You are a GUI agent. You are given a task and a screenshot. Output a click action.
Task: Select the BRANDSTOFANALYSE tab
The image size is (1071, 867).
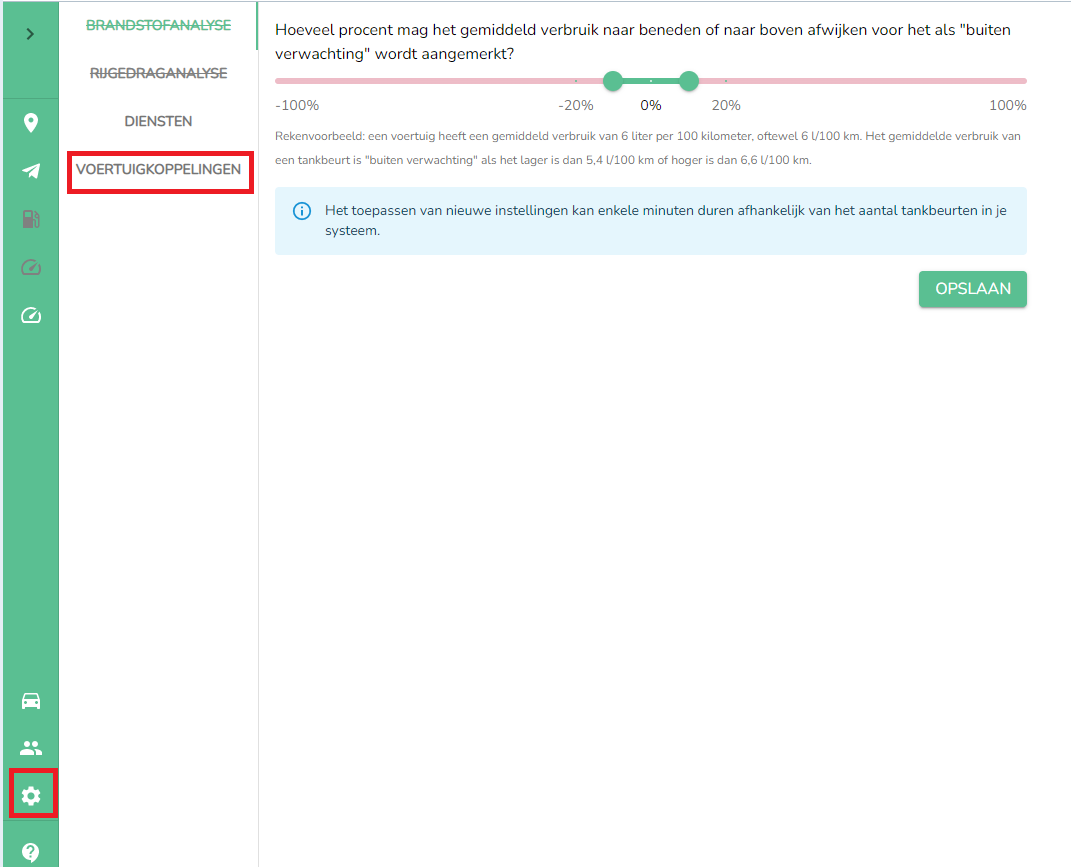tap(158, 25)
